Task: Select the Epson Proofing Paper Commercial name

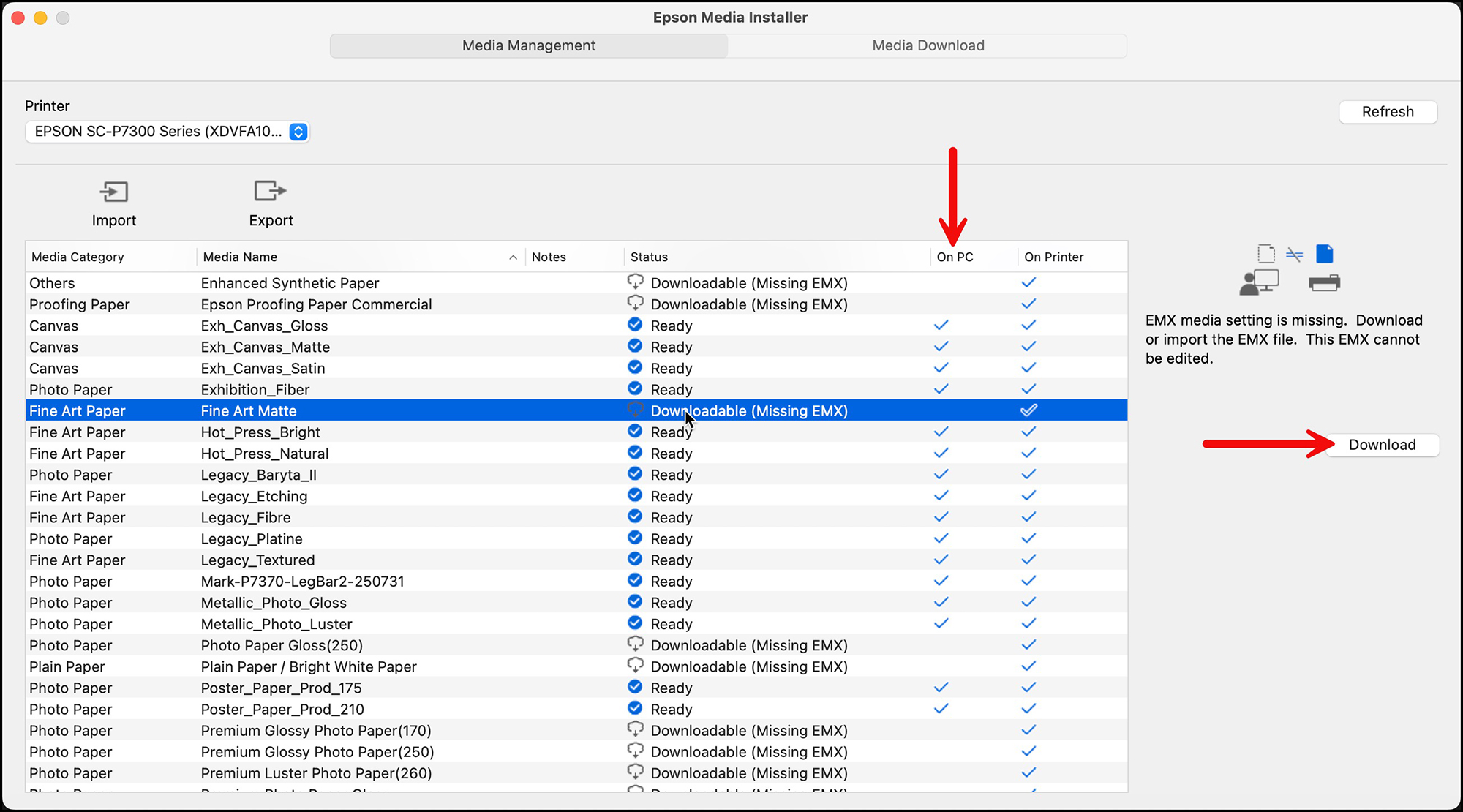Action: point(316,304)
